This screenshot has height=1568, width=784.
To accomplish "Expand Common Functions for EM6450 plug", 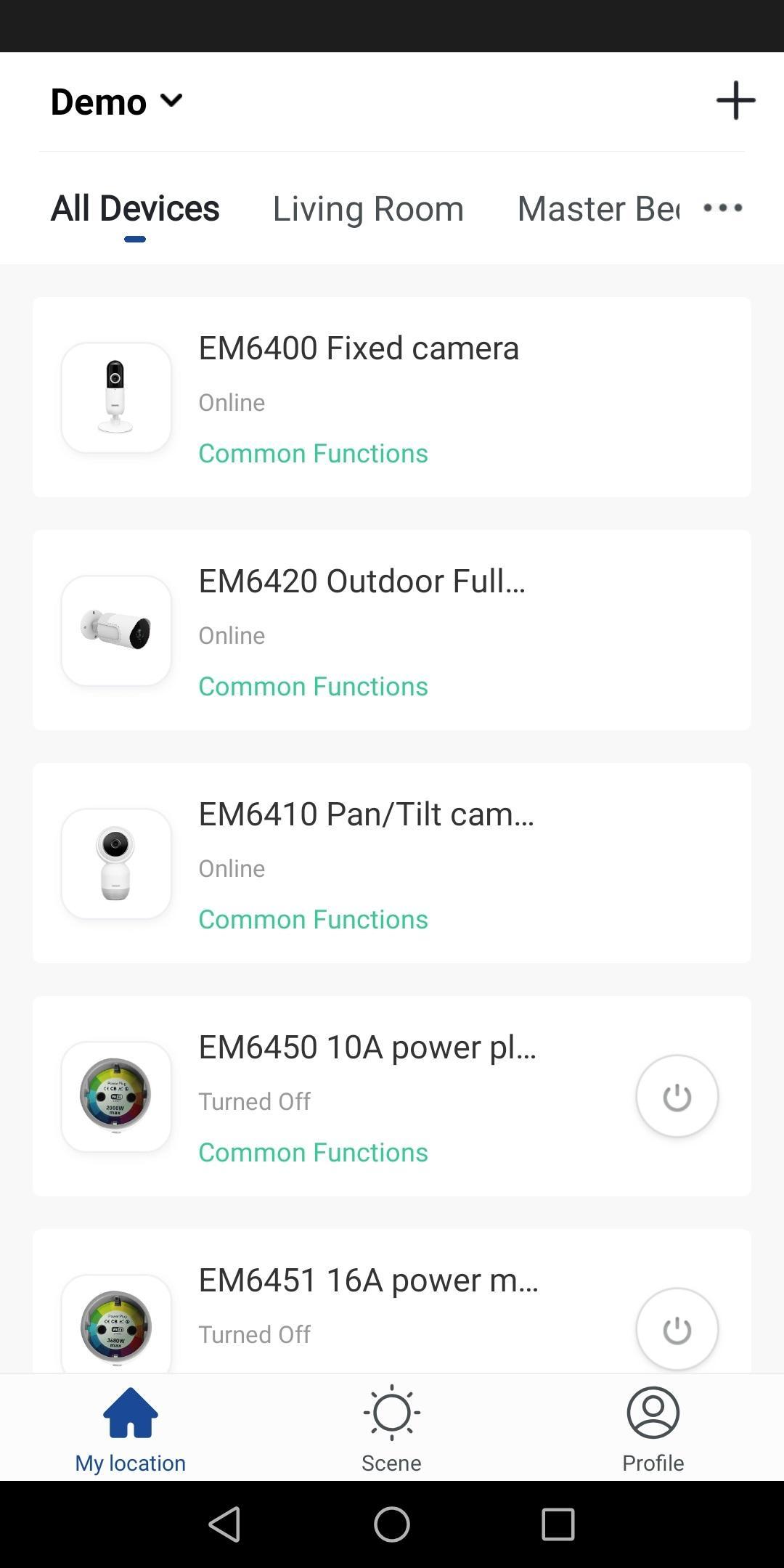I will (313, 1152).
